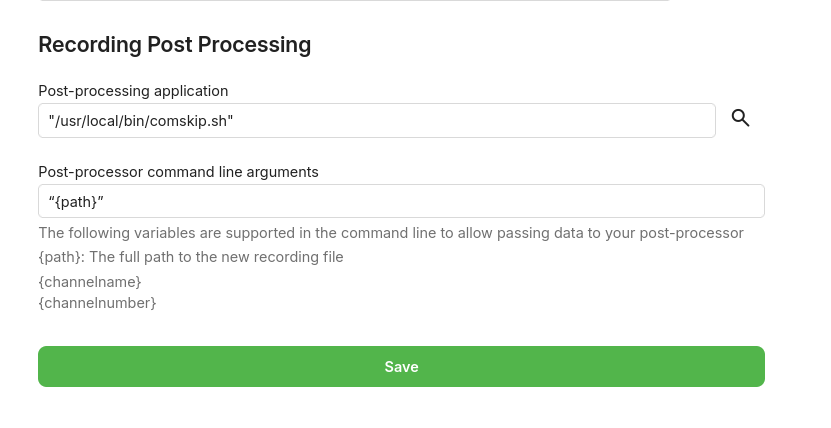Viewport: 831px width, 428px height.
Task: Click the "/usr/local/bin/comskip.sh" path text
Action: [x=141, y=120]
